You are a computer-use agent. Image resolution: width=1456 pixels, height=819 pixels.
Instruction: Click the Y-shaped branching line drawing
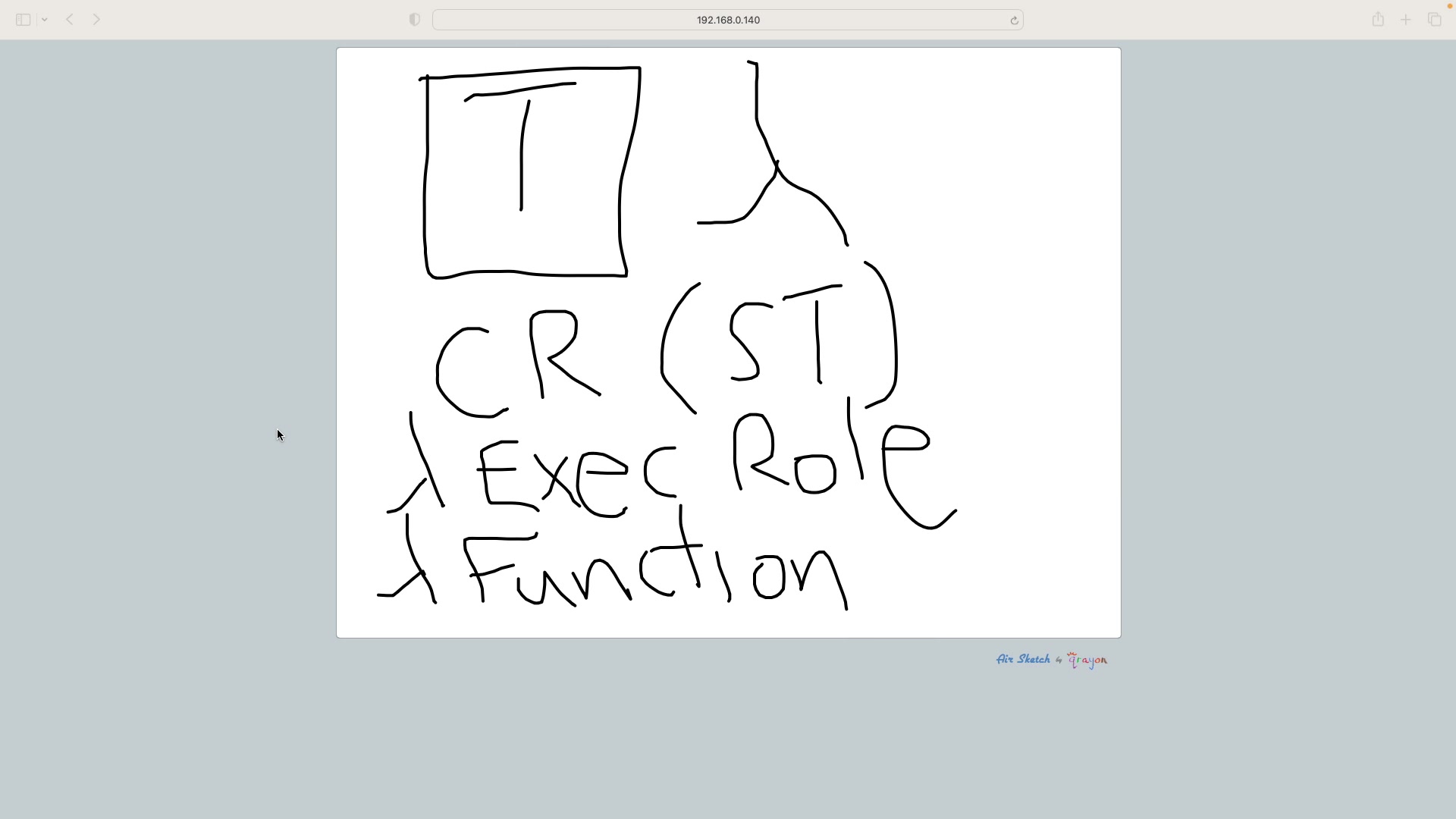click(x=776, y=167)
